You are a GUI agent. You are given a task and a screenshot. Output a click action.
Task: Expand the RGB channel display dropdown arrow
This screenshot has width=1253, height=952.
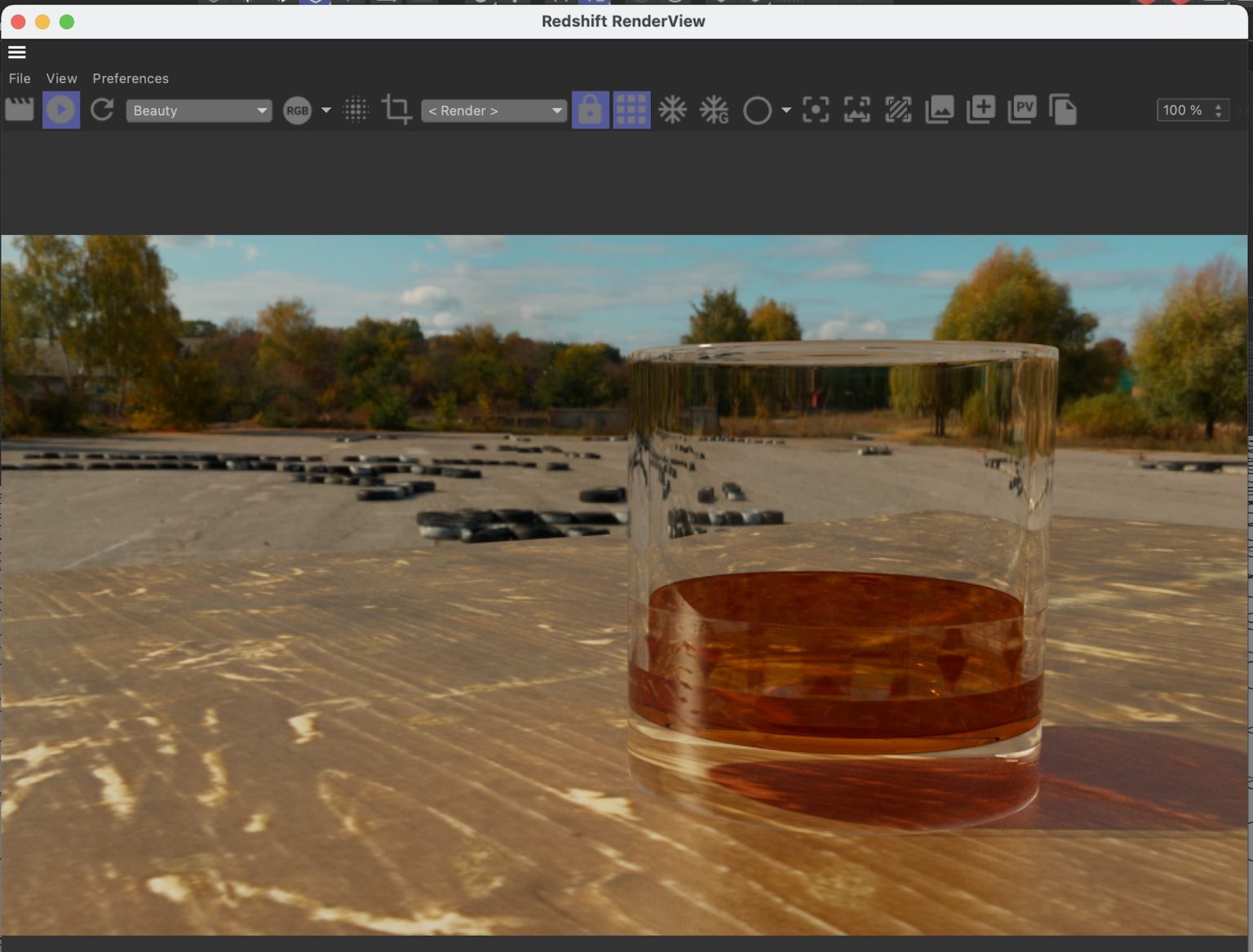pos(326,109)
